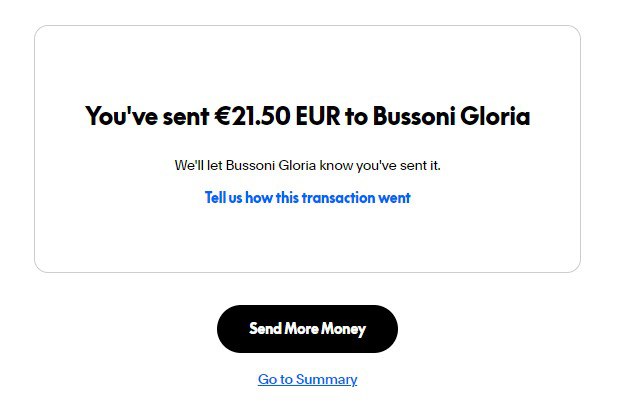Click the EUR currency label in the heading
The height and width of the screenshot is (417, 624).
pyautogui.click(x=318, y=116)
